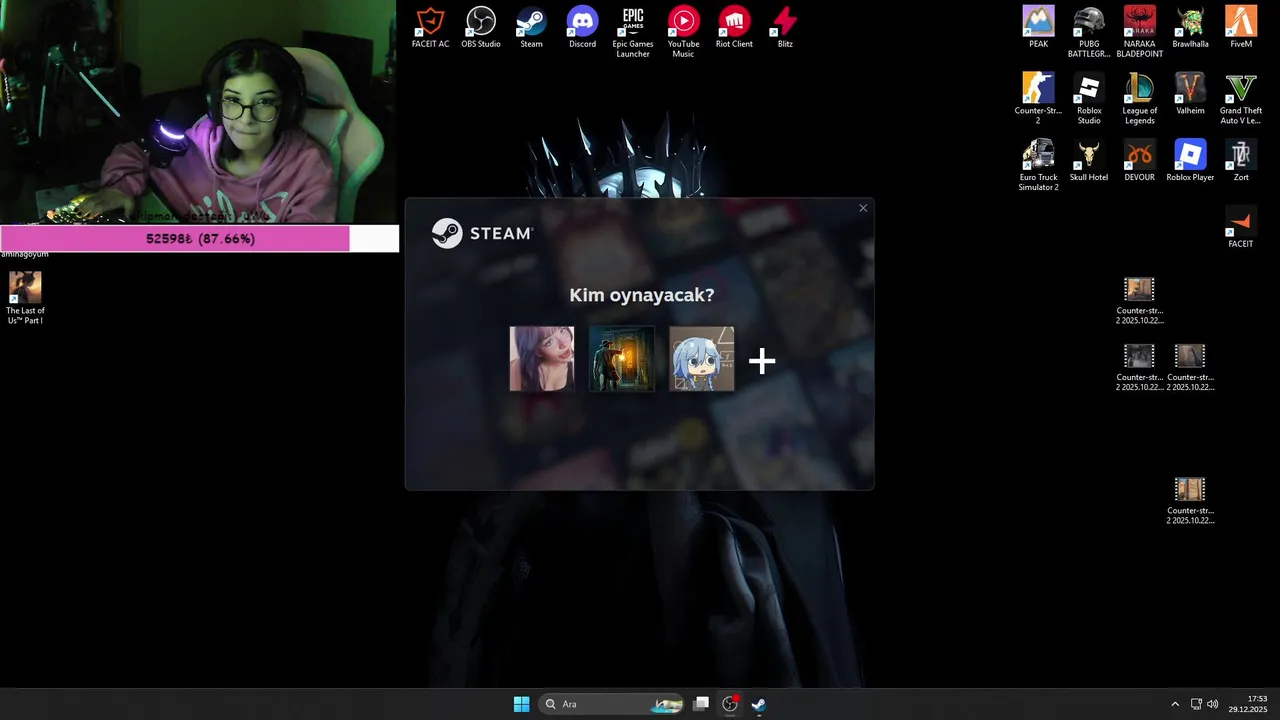Launch Epic Games Launcher shortcut
1280x720 pixels.
[x=633, y=32]
